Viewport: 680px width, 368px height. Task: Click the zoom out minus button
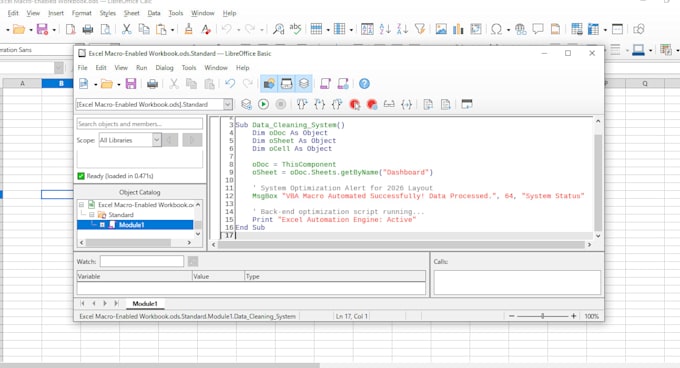(512, 316)
